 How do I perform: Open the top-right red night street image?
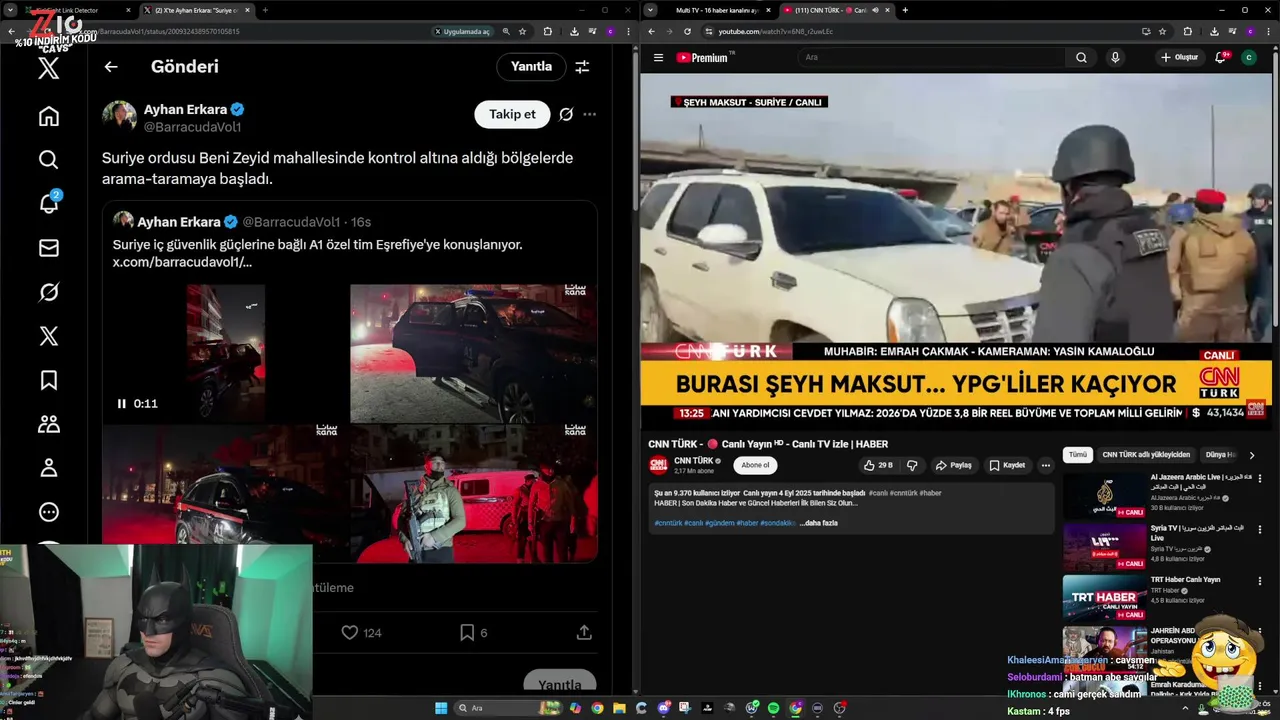pos(474,353)
